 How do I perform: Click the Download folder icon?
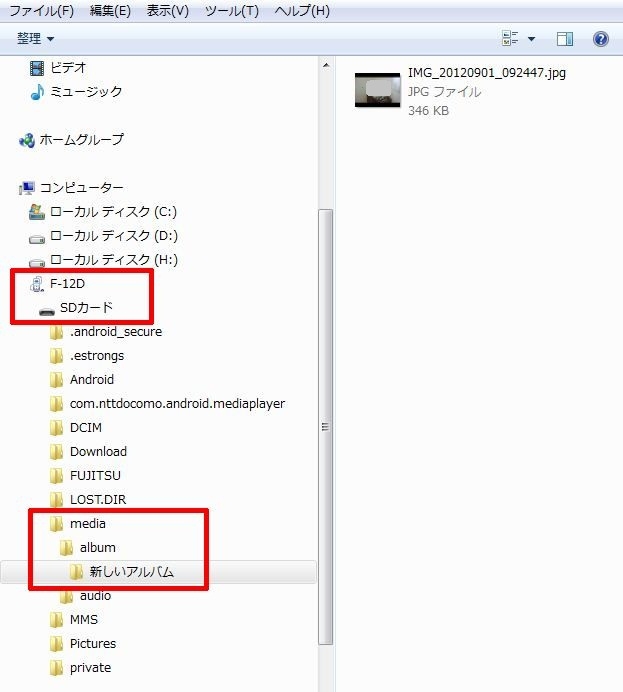coord(56,452)
